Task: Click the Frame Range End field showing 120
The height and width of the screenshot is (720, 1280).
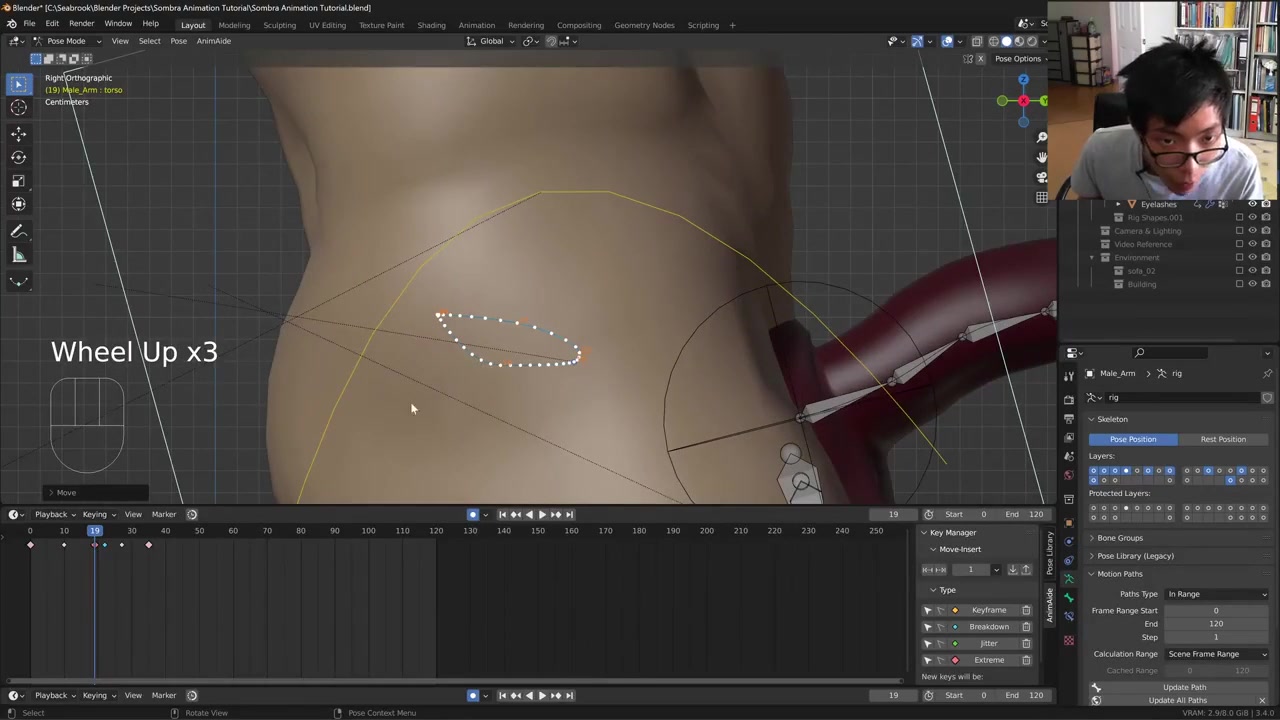Action: click(x=1216, y=624)
